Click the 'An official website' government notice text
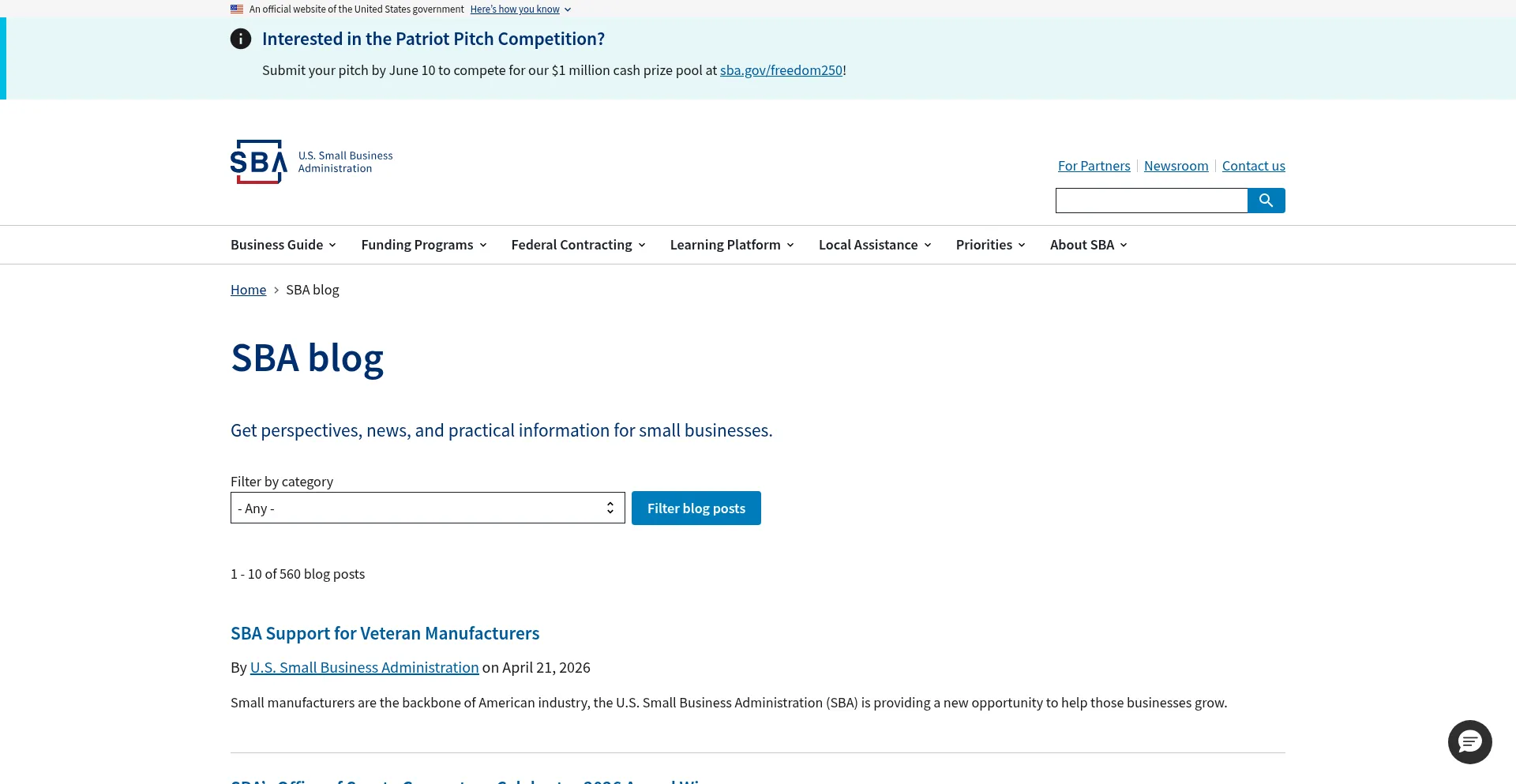Screen dimensions: 1516x784 tap(357, 9)
